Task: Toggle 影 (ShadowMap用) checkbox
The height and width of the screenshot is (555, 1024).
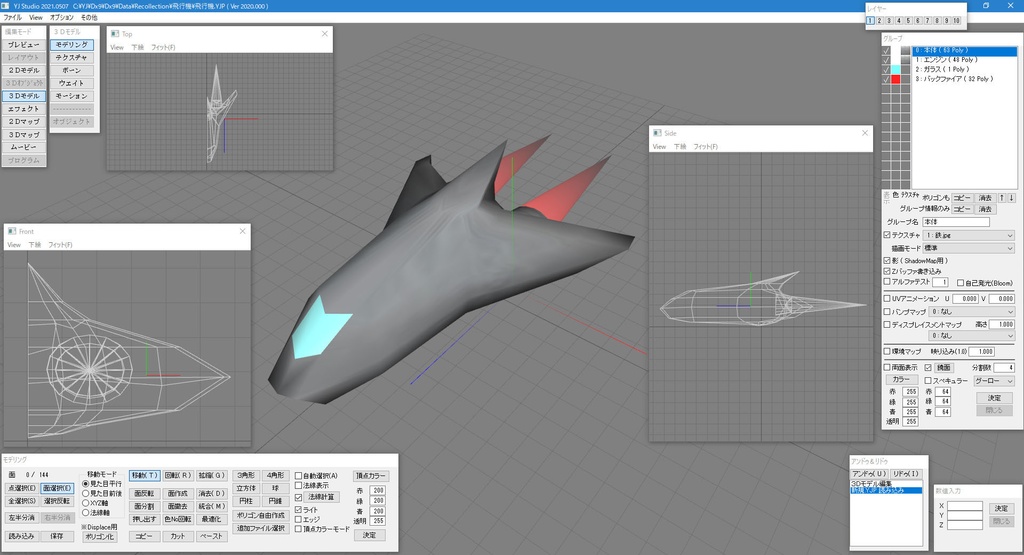Action: coord(887,261)
